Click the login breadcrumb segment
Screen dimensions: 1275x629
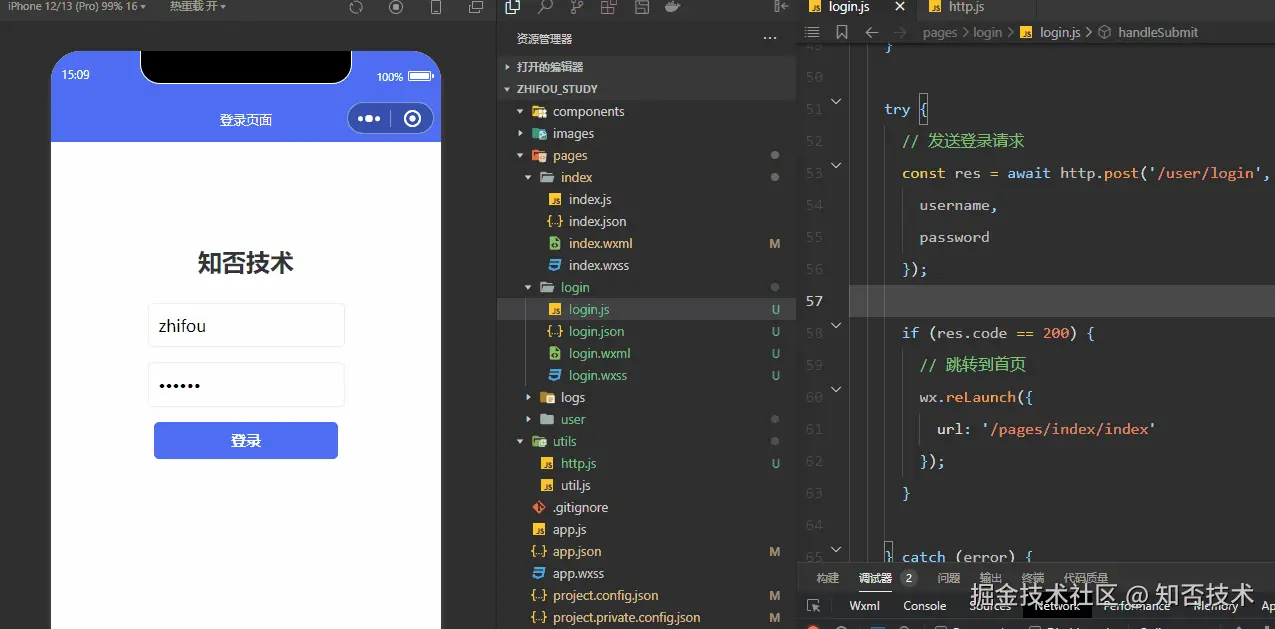click(988, 32)
